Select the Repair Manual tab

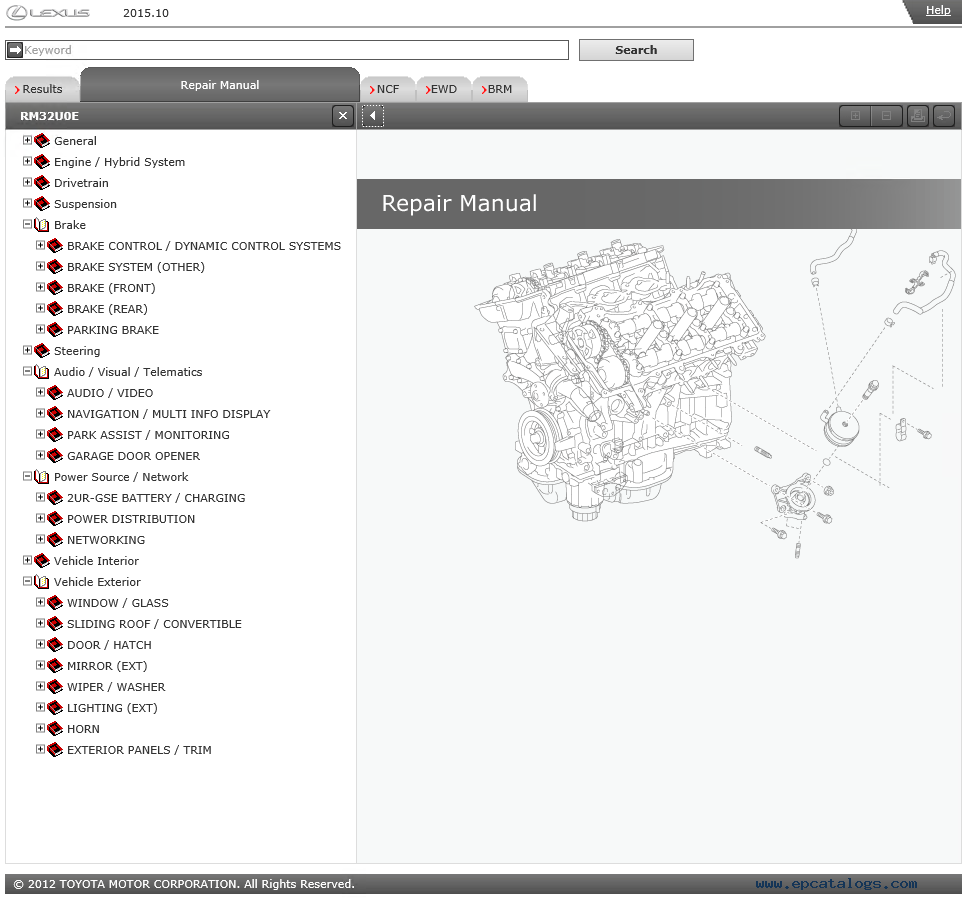tap(220, 85)
